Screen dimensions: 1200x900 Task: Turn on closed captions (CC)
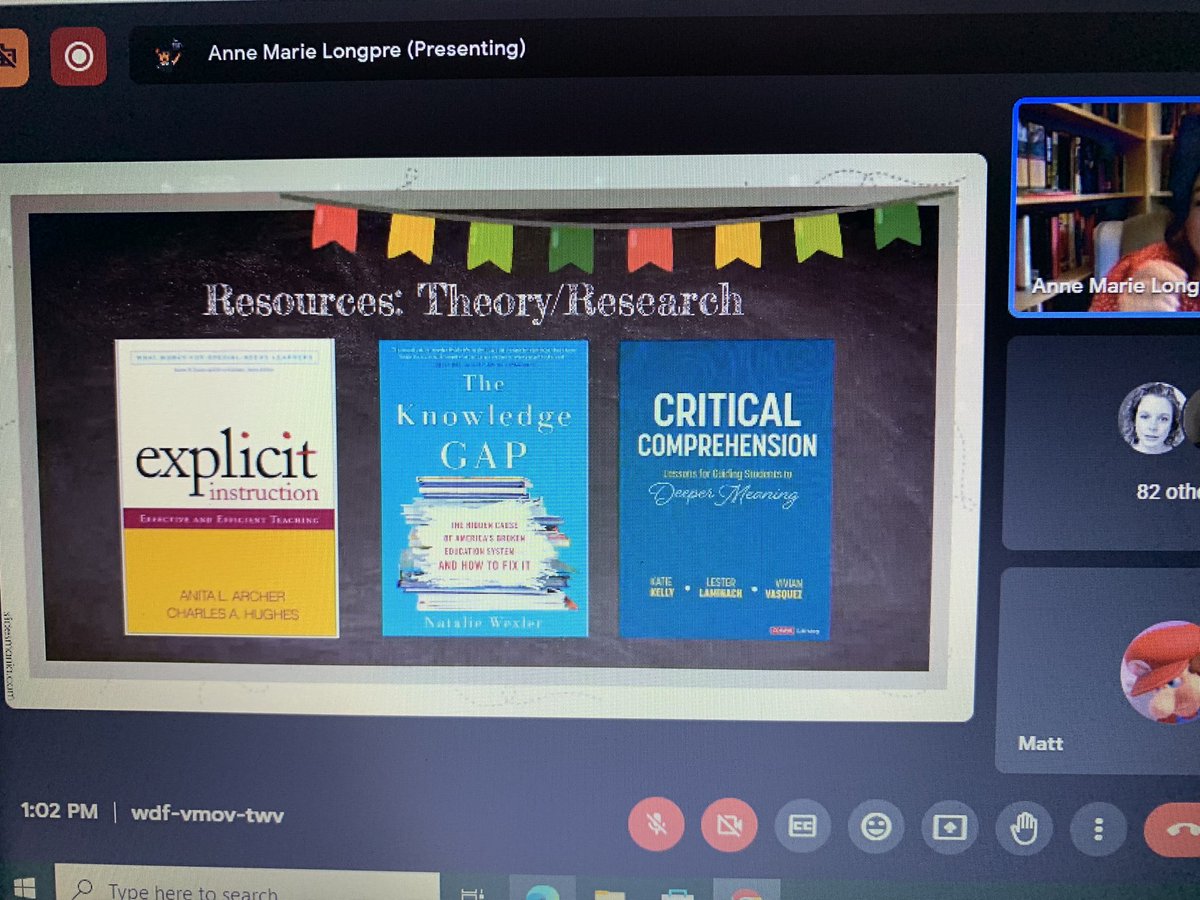803,826
